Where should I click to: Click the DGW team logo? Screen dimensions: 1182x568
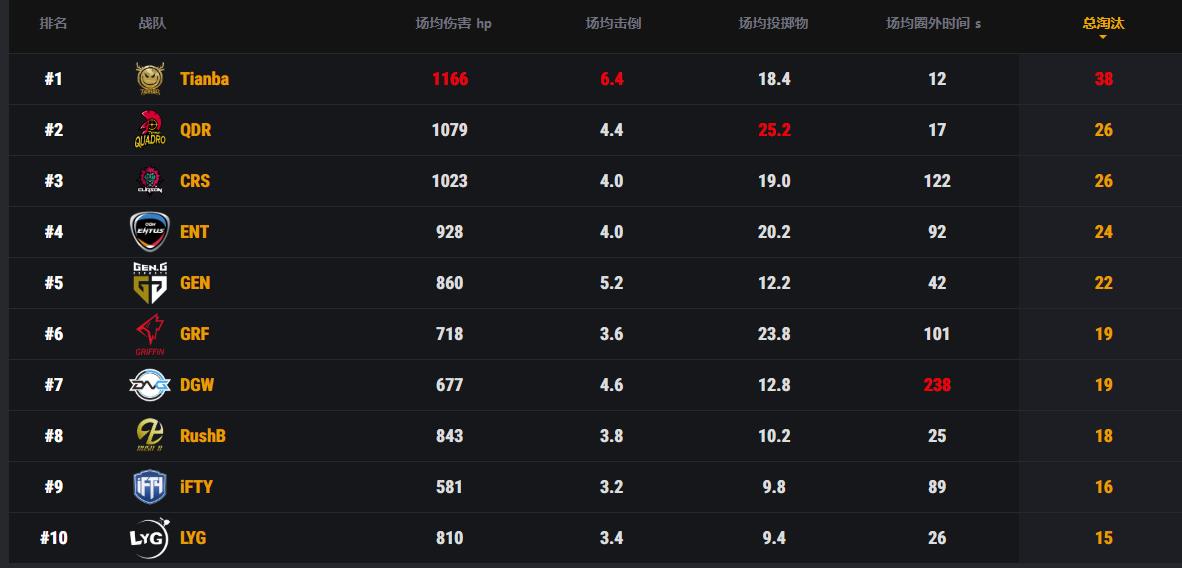(150, 385)
